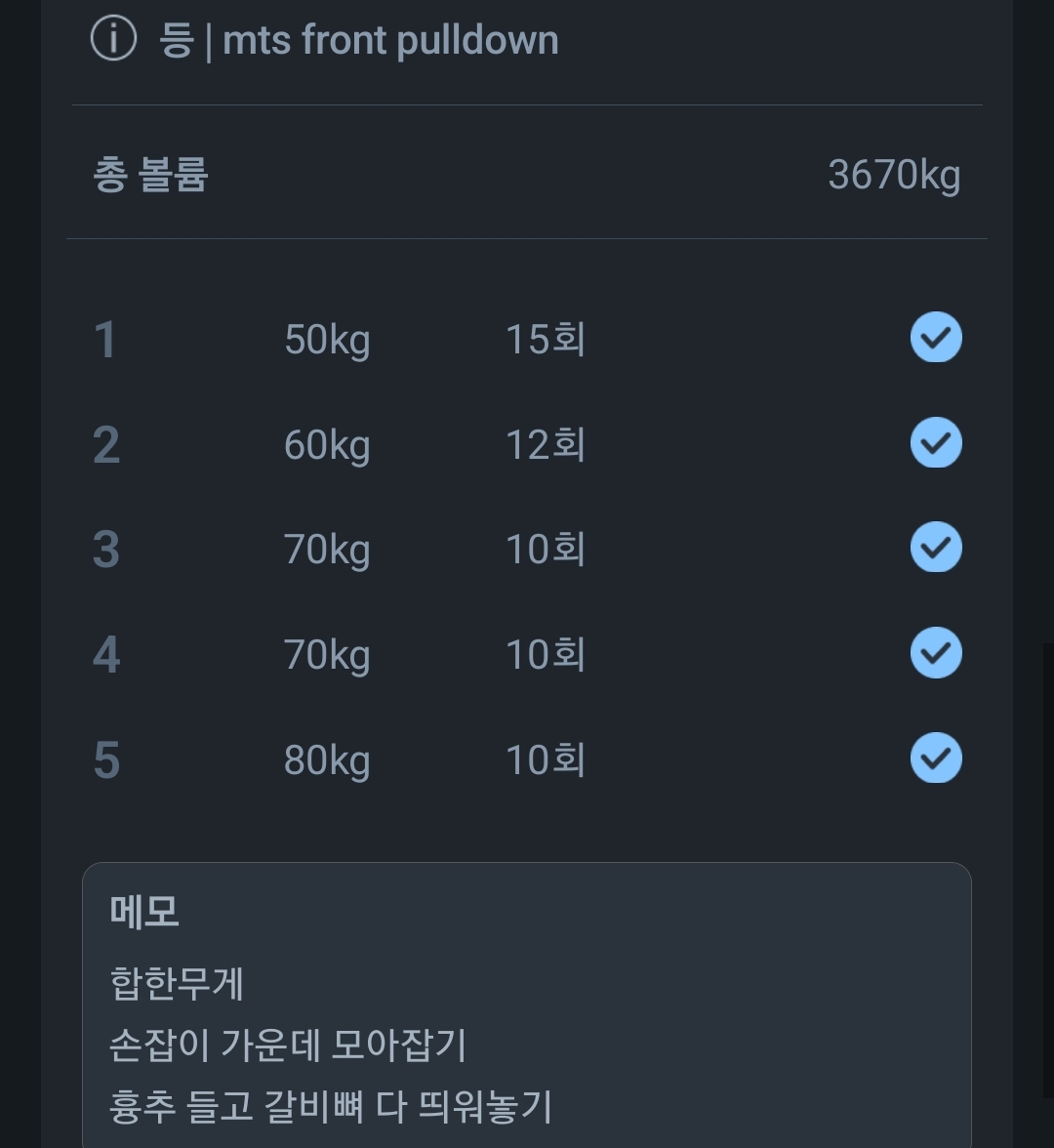Screen dimensions: 1054x1148
Task: Select the 60kg weight on set 2
Action: 325,443
